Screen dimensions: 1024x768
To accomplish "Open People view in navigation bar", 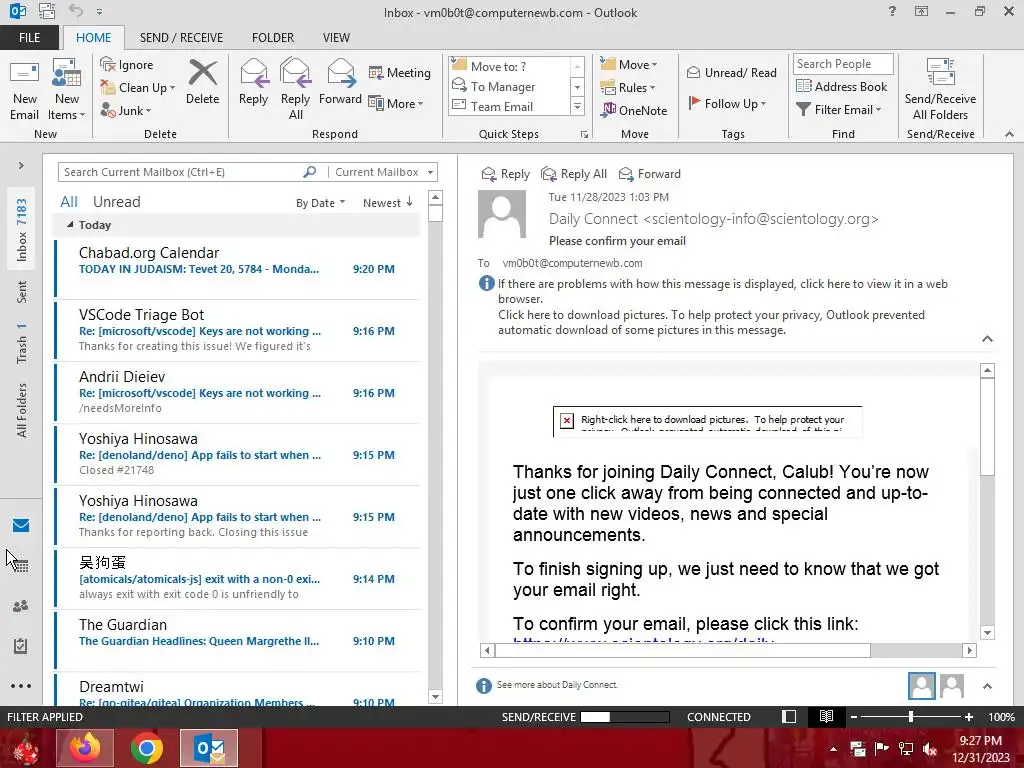I will pyautogui.click(x=21, y=606).
